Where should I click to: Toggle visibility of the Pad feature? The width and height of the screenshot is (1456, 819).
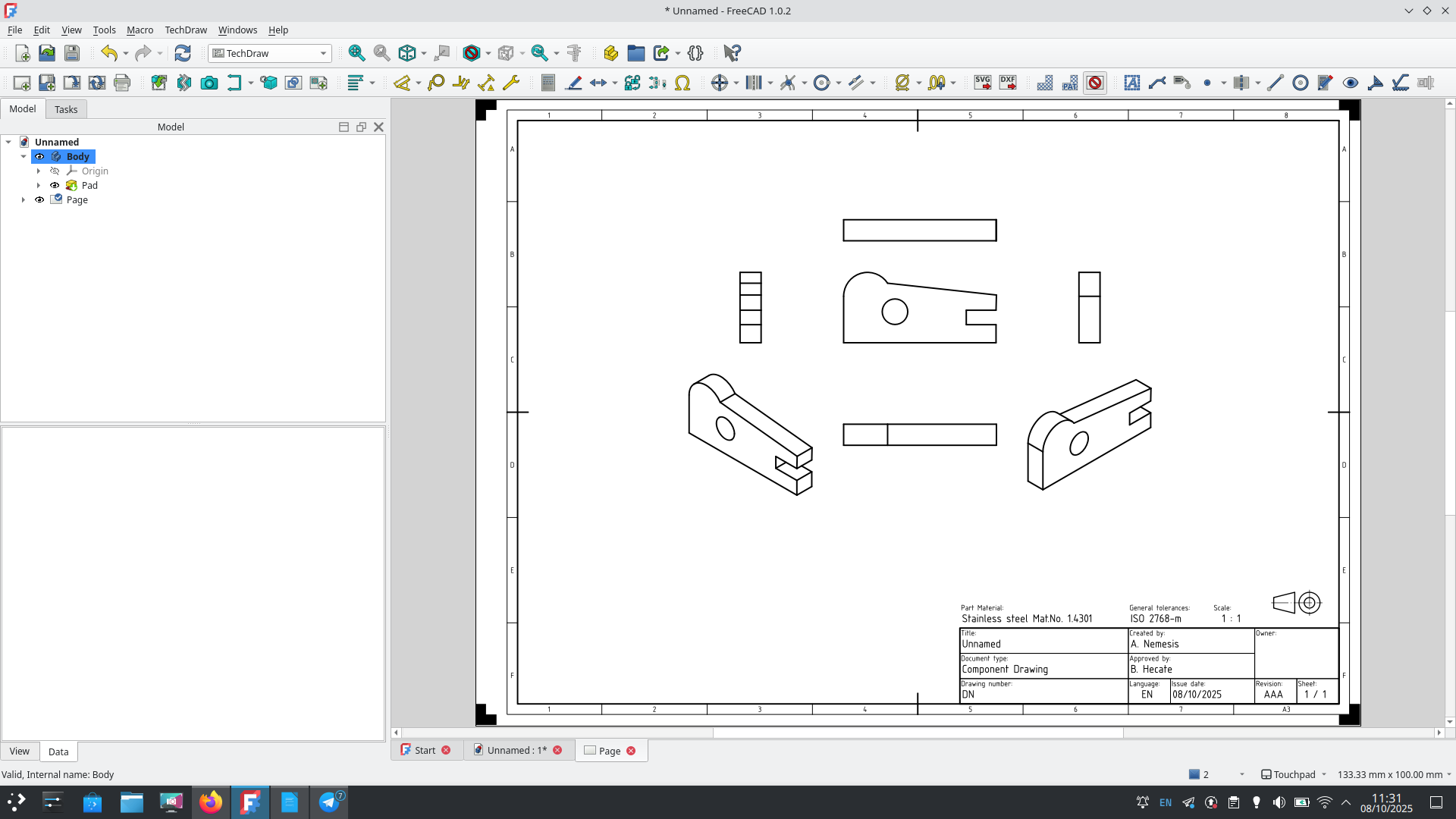(55, 185)
